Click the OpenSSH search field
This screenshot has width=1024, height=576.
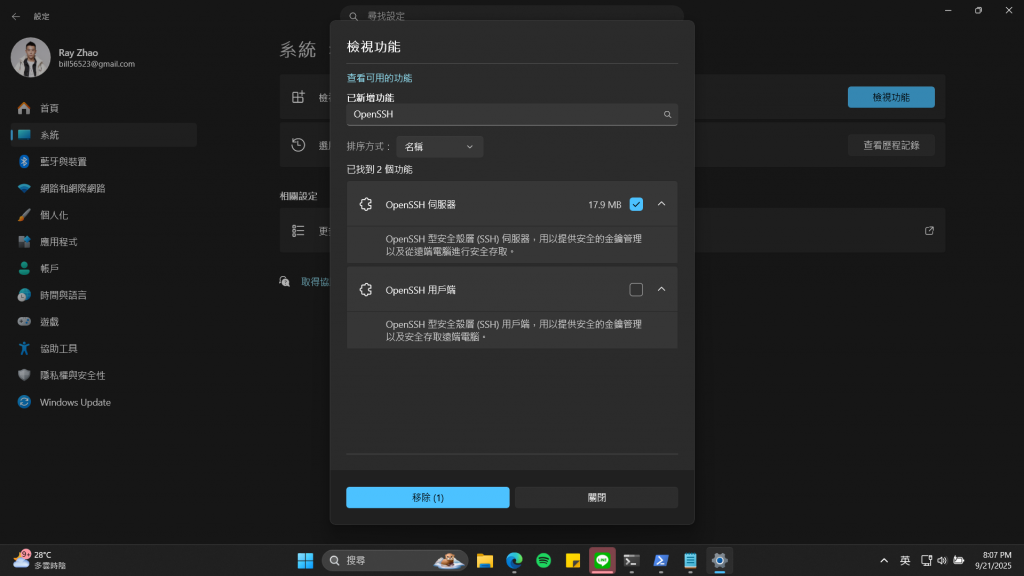point(512,114)
